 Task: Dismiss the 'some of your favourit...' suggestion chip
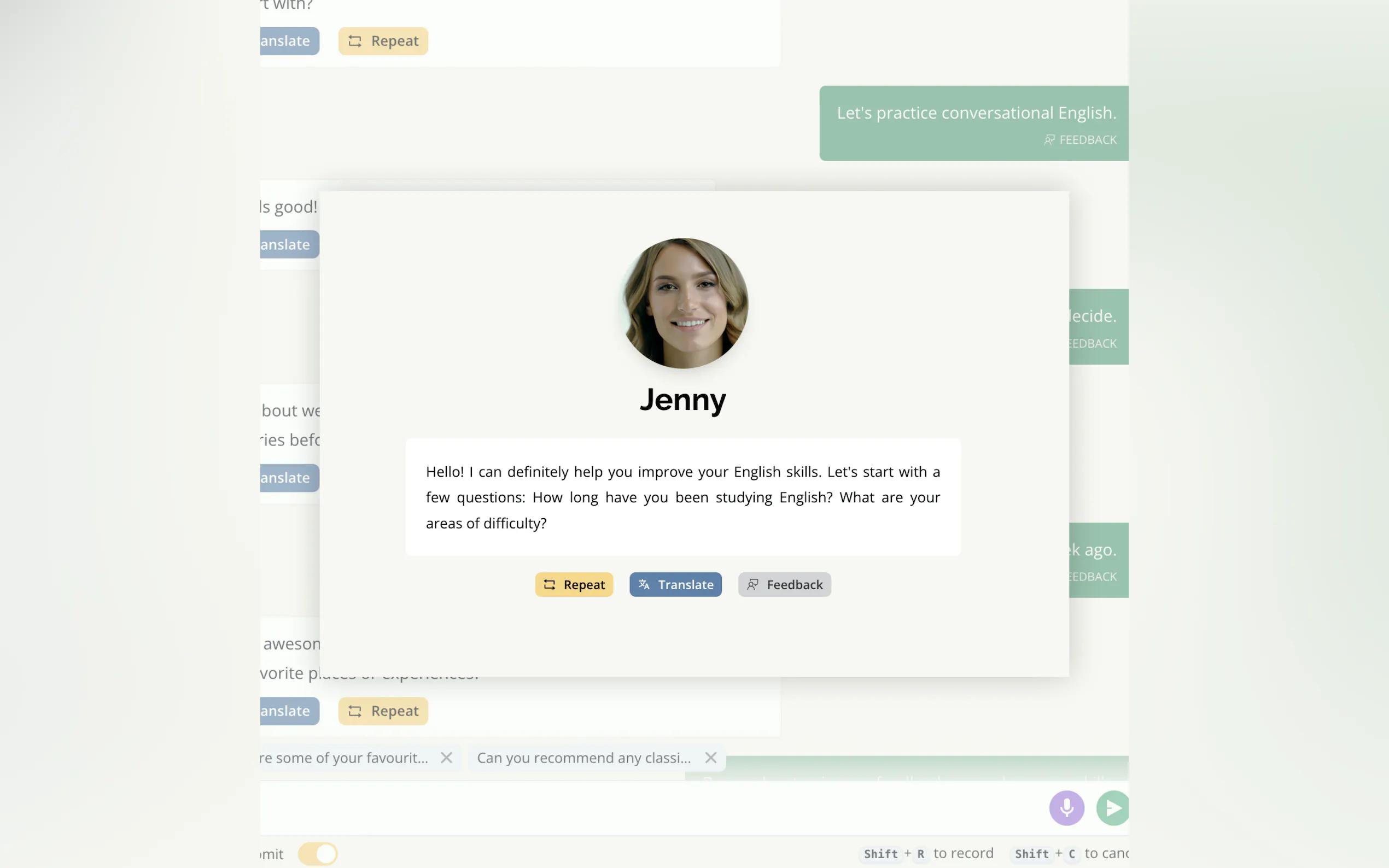tap(446, 758)
